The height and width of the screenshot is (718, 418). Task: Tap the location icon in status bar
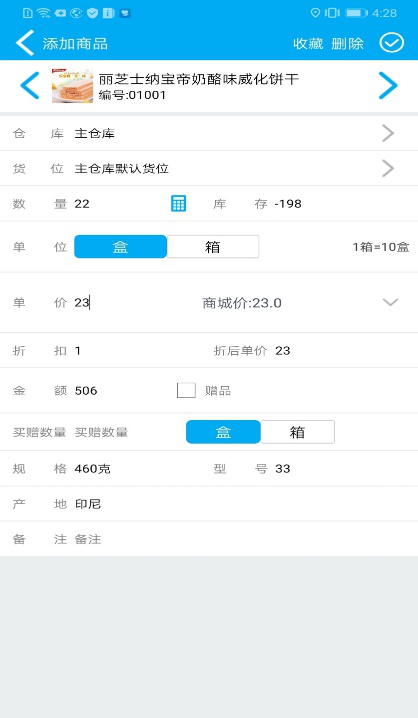pyautogui.click(x=315, y=13)
